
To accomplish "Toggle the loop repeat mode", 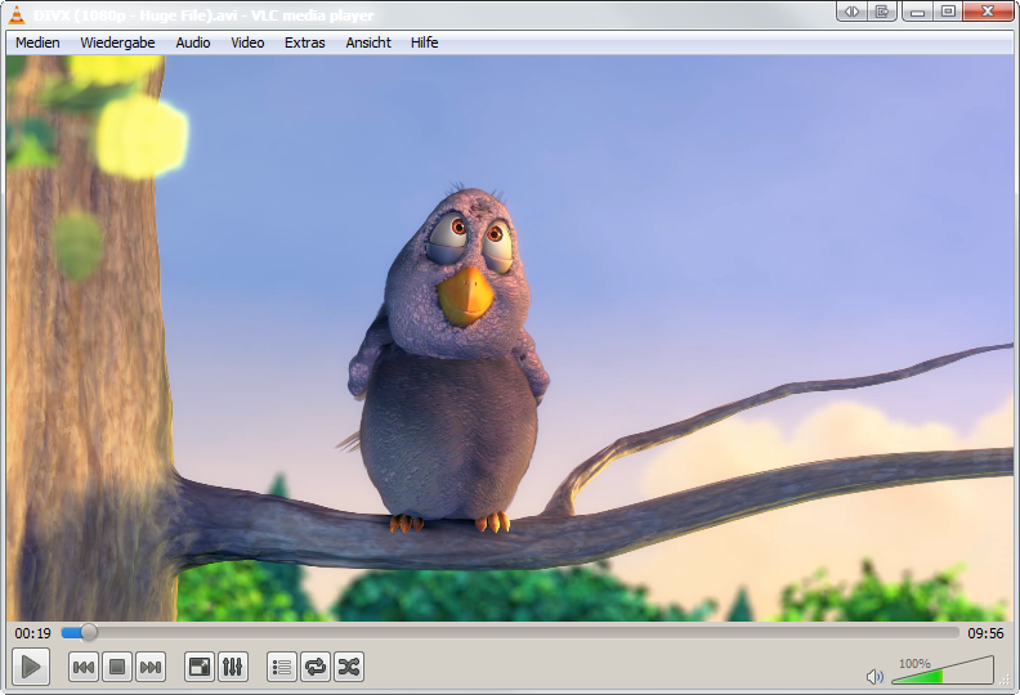I will pos(315,667).
